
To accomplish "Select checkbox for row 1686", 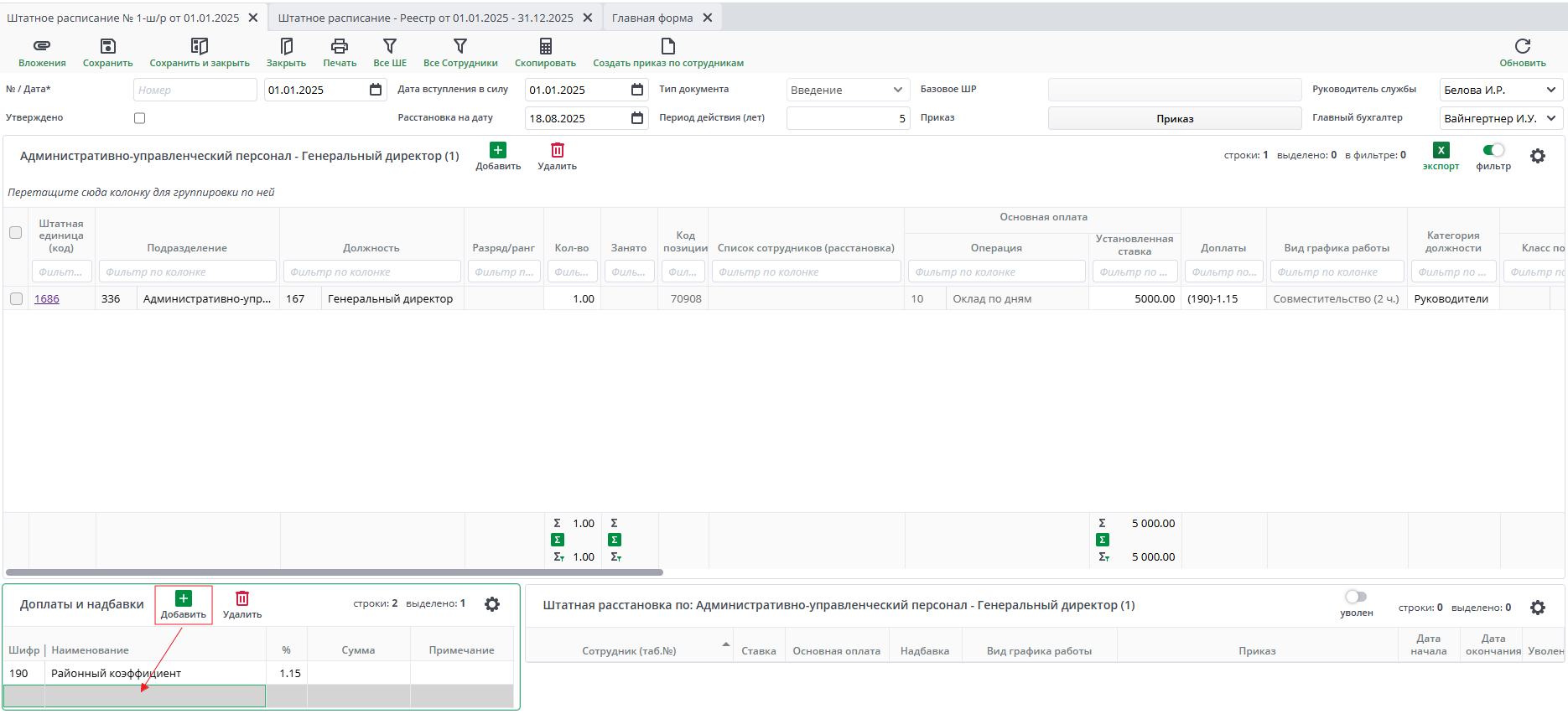I will (x=16, y=298).
